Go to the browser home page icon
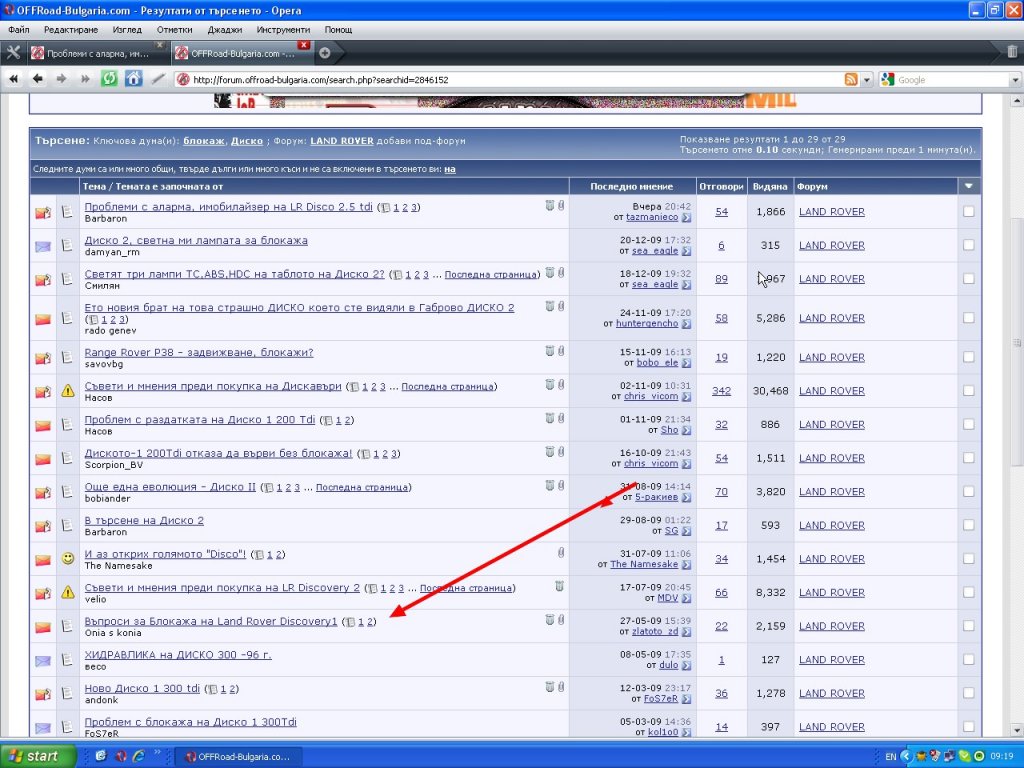The image size is (1024, 768). pyautogui.click(x=133, y=79)
